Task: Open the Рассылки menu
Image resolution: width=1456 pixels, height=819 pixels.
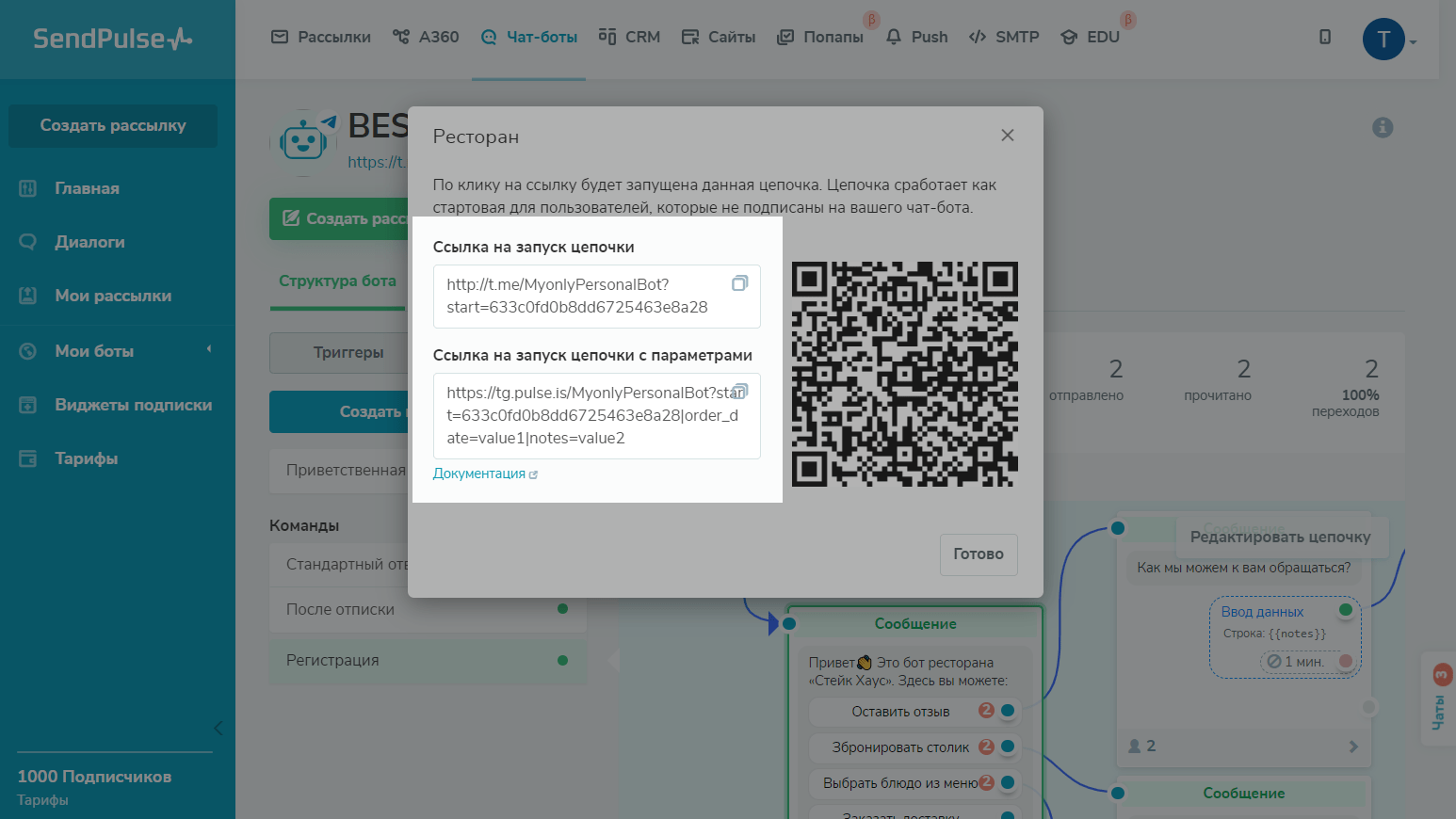Action: click(321, 37)
